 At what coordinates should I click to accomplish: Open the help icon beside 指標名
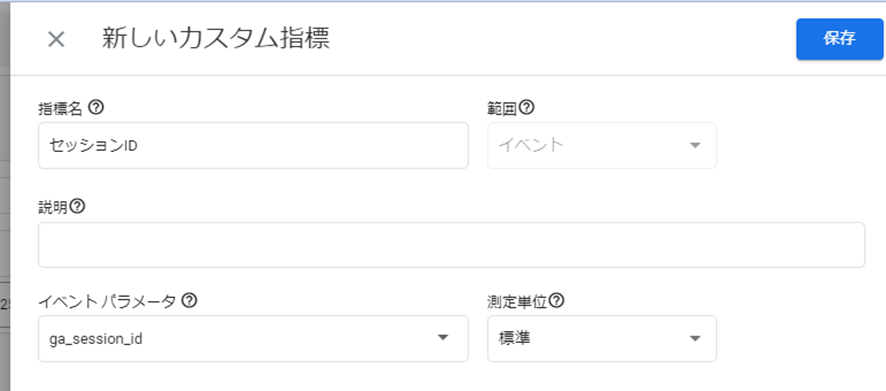pos(97,107)
